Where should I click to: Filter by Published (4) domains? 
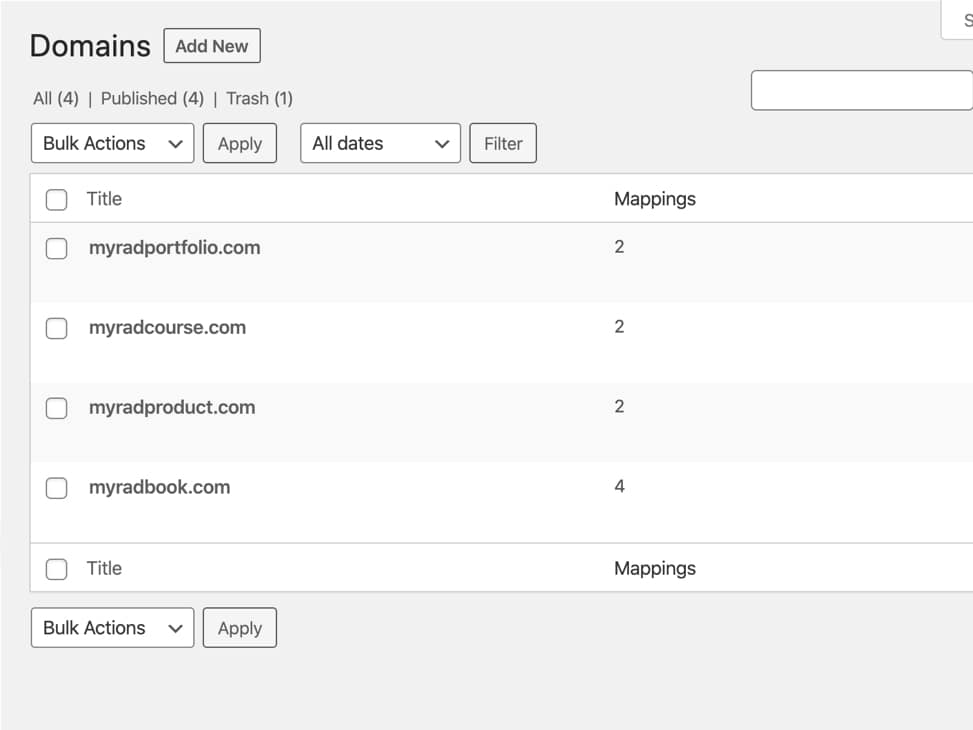click(x=152, y=98)
